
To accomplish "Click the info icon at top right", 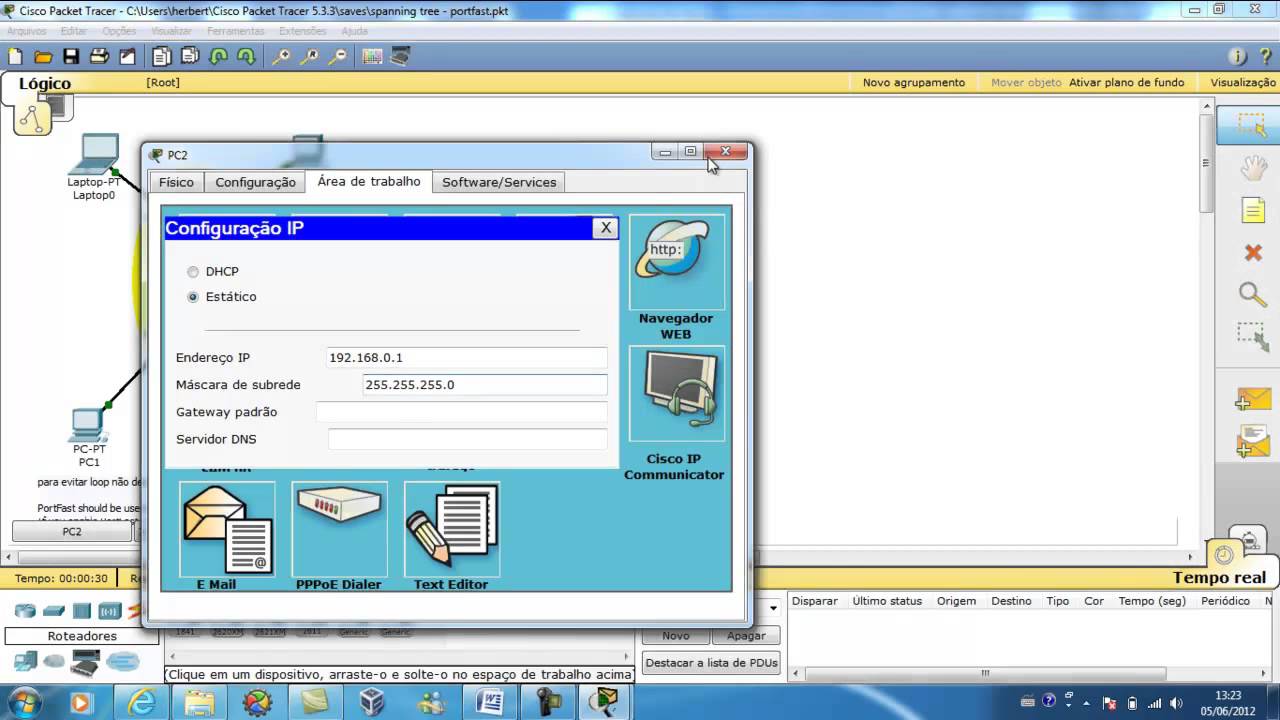I will 1237,57.
